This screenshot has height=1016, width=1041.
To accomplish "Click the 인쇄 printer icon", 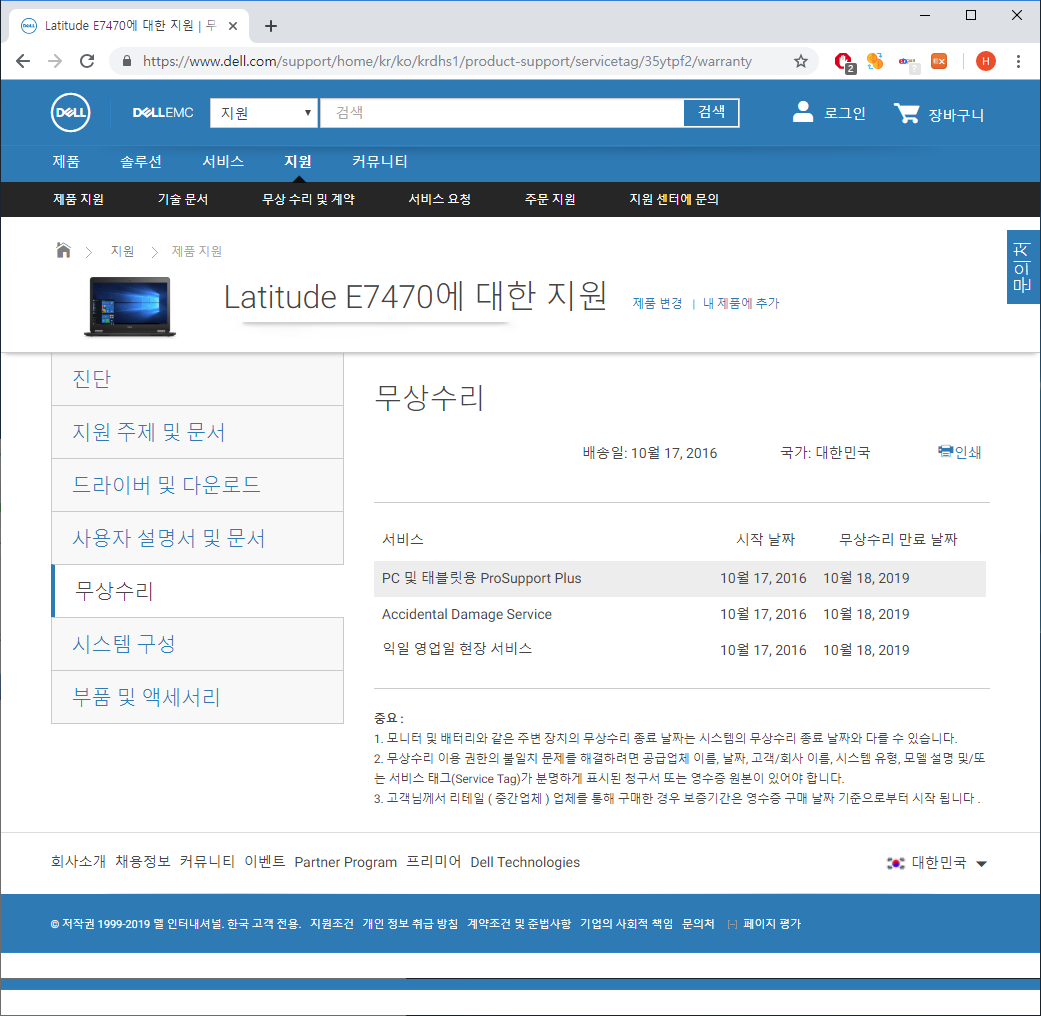I will click(x=945, y=452).
